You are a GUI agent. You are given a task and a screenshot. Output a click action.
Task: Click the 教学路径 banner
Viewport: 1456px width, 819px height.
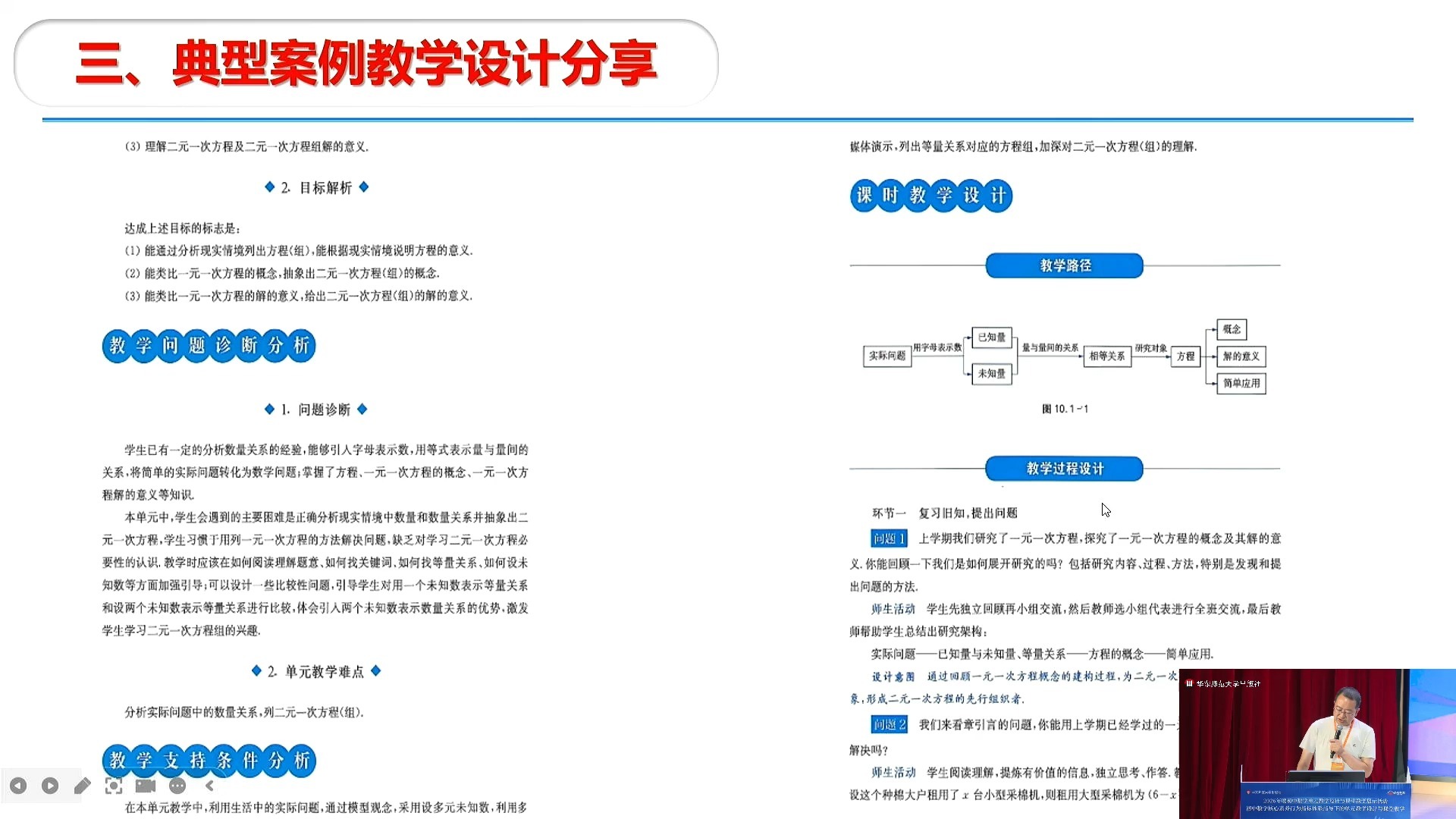(1065, 265)
